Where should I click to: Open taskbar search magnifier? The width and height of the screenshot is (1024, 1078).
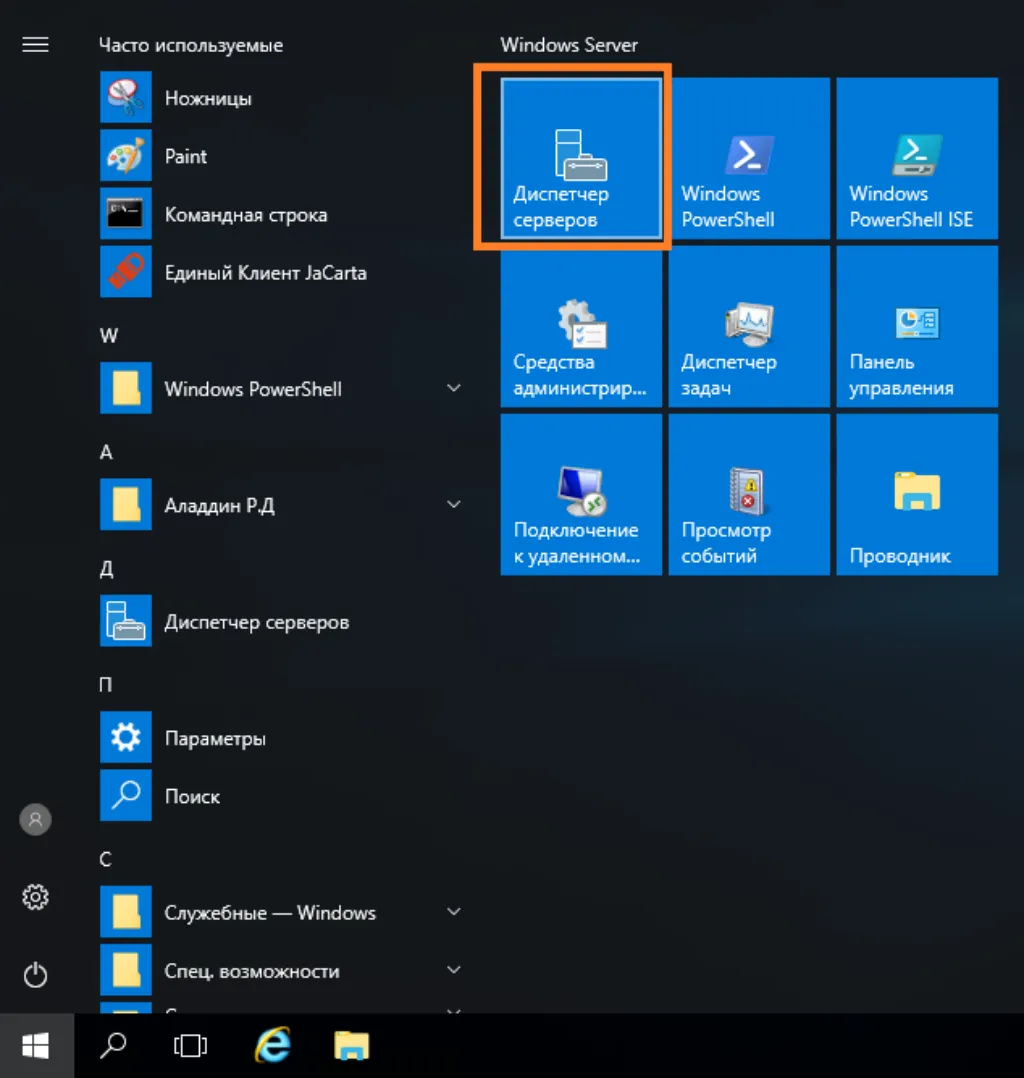pyautogui.click(x=113, y=1046)
